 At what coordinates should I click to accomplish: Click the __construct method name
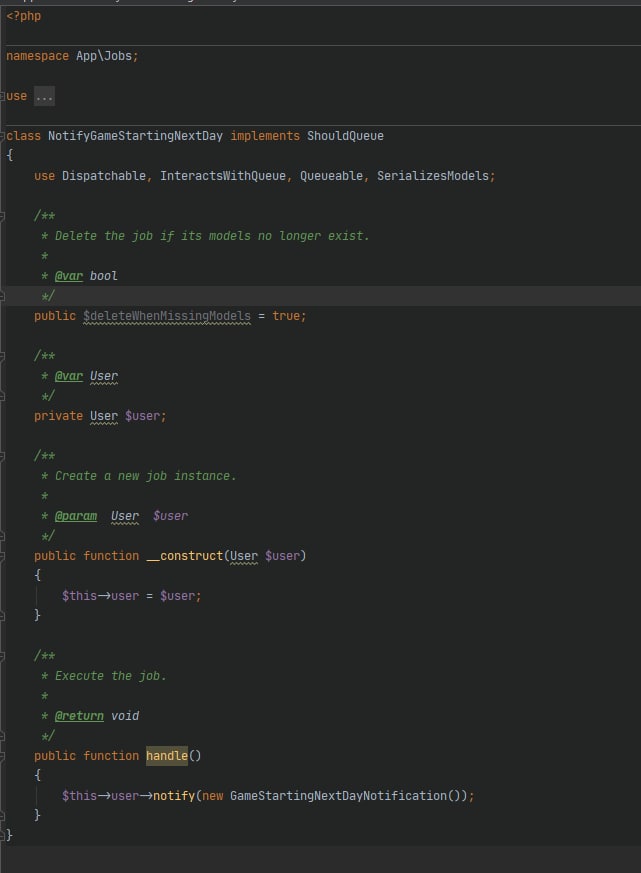click(184, 556)
